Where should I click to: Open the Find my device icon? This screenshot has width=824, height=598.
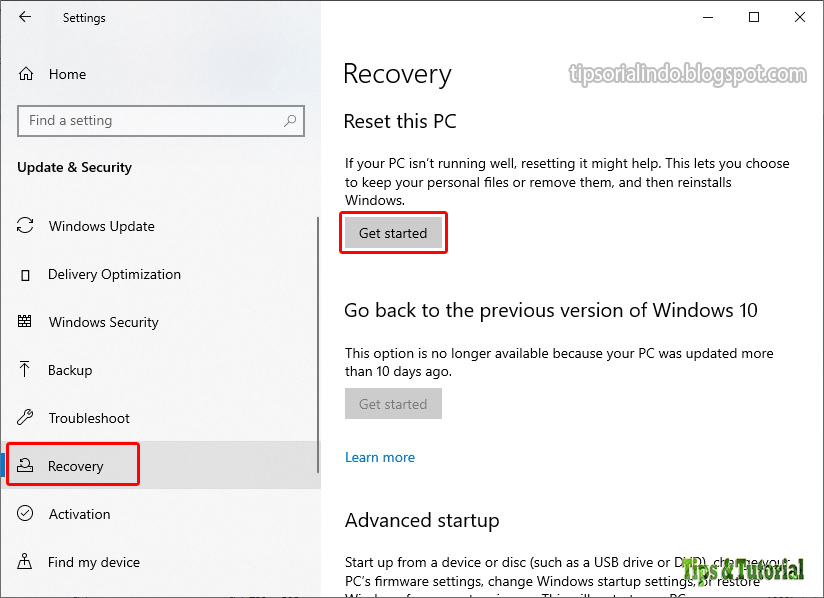tap(25, 562)
